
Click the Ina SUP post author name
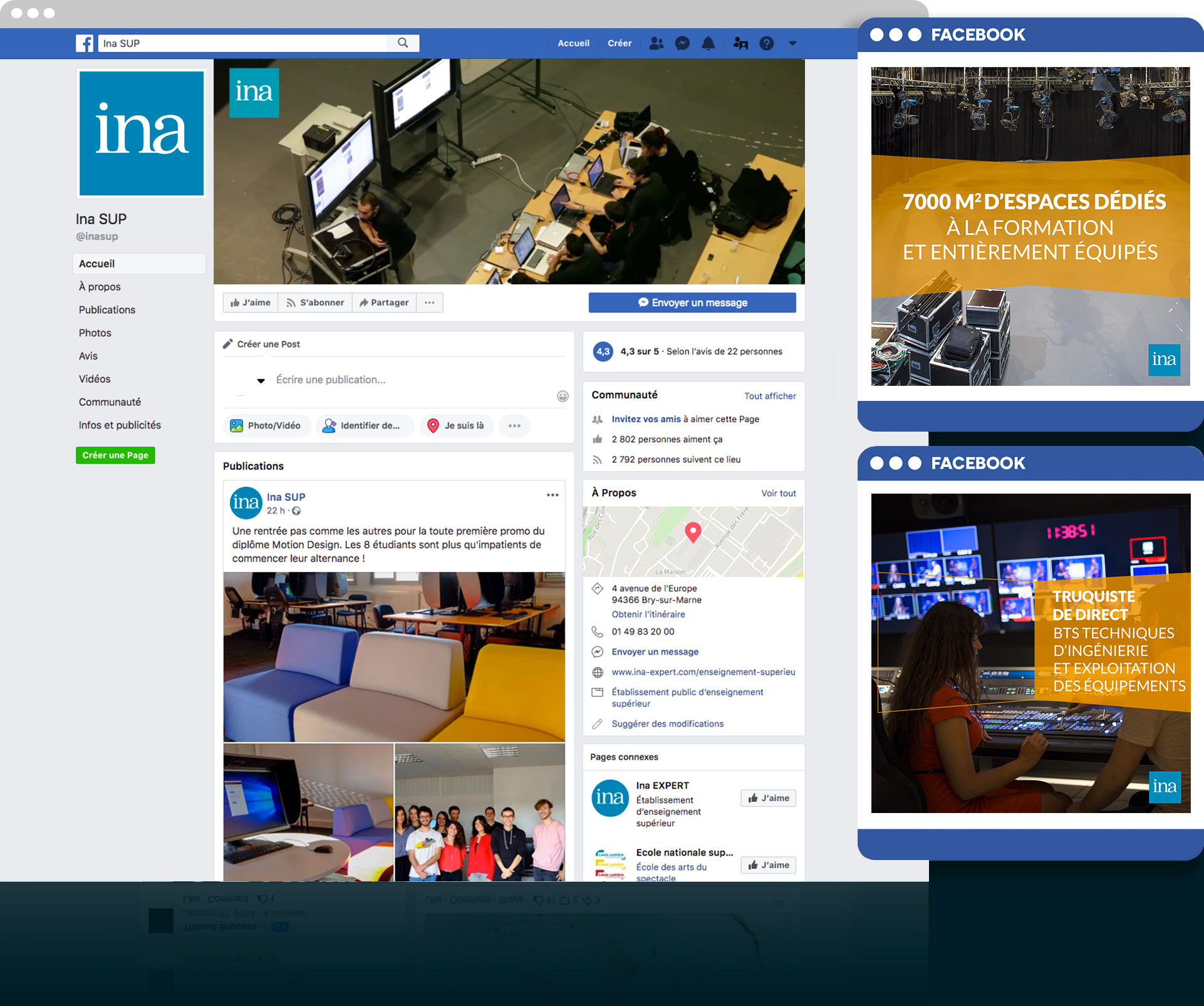pyautogui.click(x=286, y=497)
